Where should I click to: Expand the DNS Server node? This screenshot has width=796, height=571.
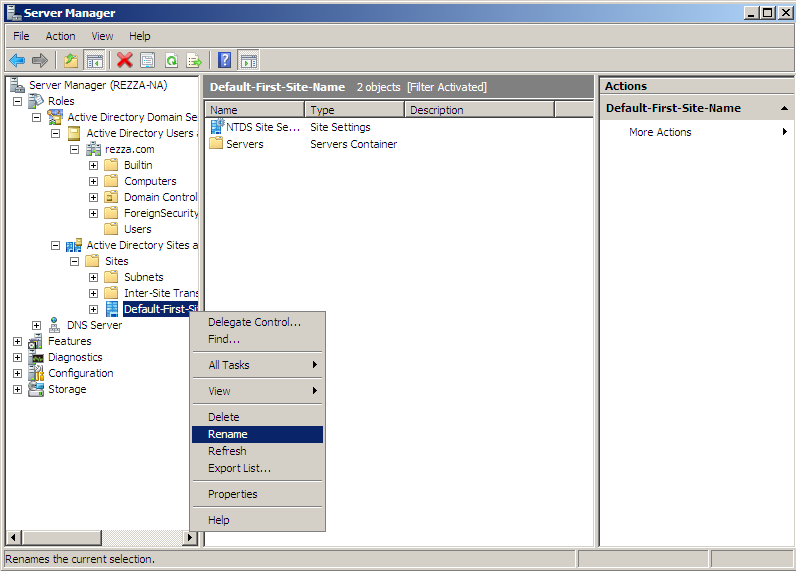click(37, 325)
